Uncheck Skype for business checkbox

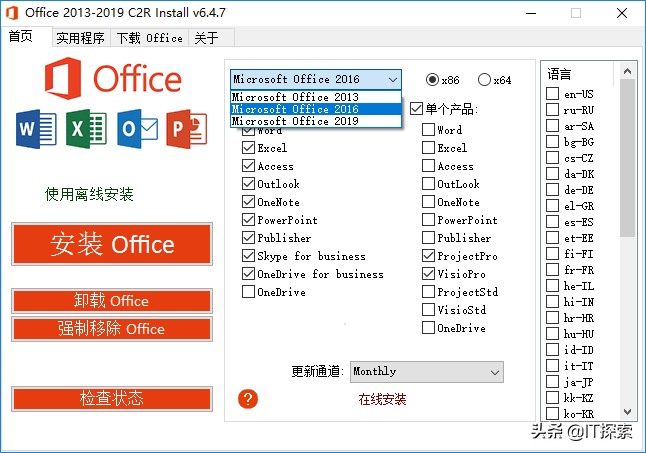(x=248, y=256)
